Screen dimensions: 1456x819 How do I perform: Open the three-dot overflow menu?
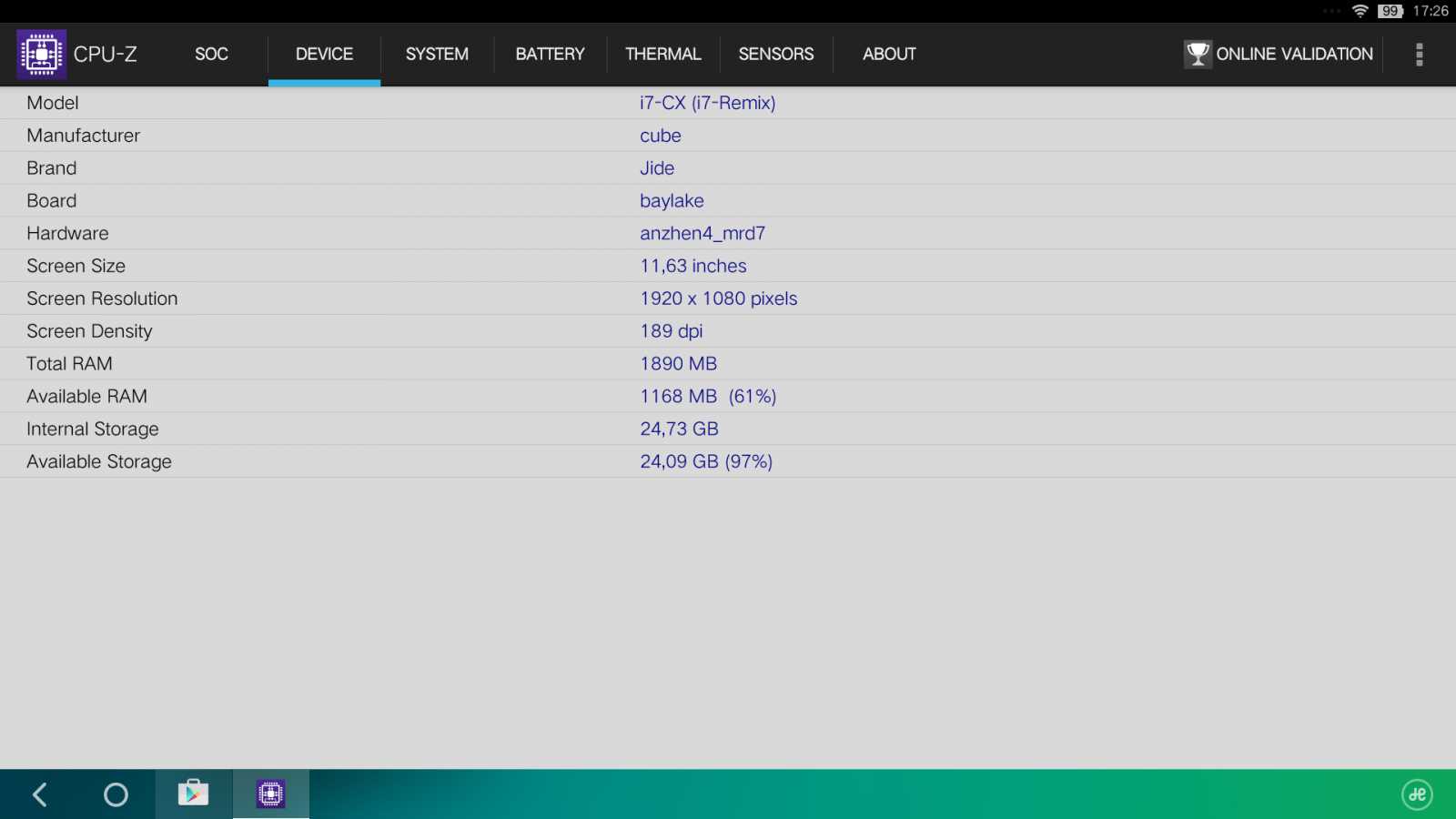point(1419,55)
